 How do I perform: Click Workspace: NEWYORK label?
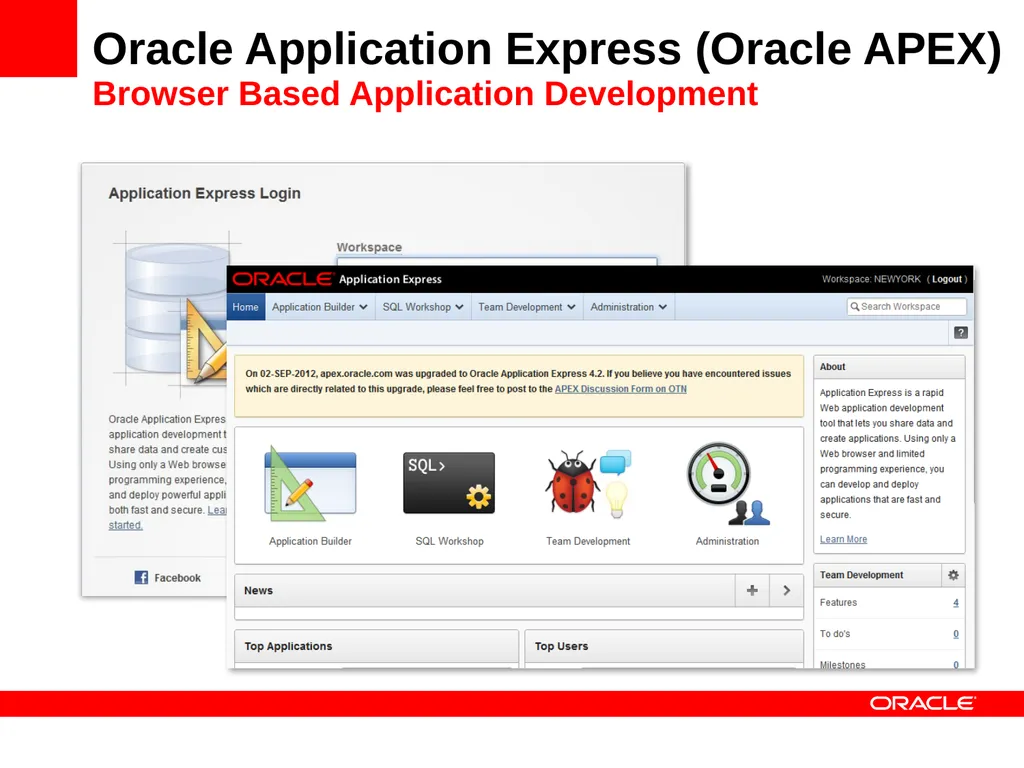click(871, 279)
